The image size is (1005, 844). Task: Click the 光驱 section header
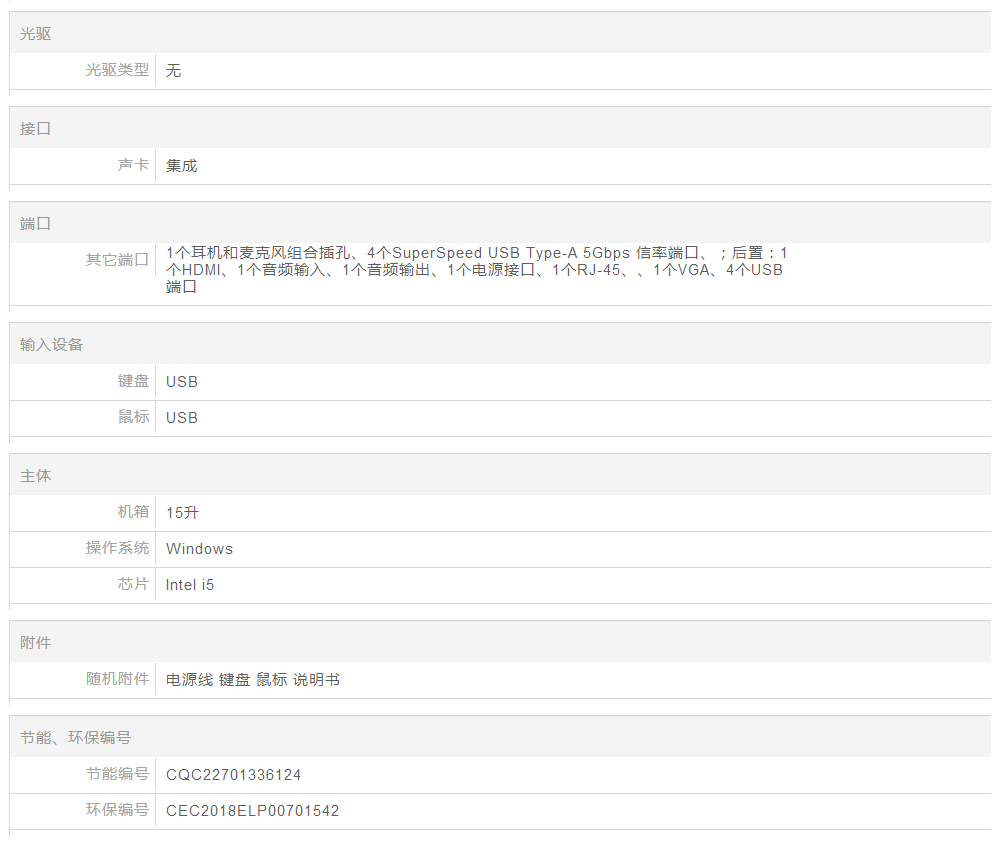[x=36, y=34]
